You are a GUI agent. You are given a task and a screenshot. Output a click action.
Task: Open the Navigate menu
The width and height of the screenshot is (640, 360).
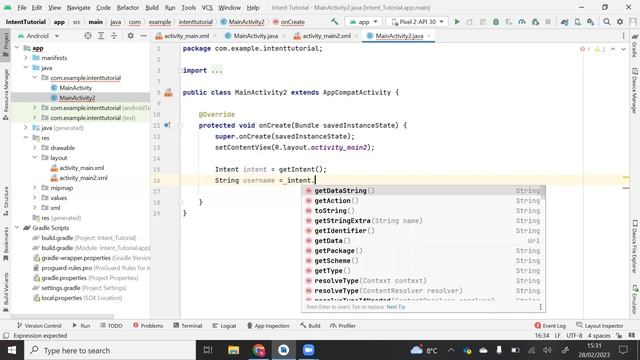78,7
